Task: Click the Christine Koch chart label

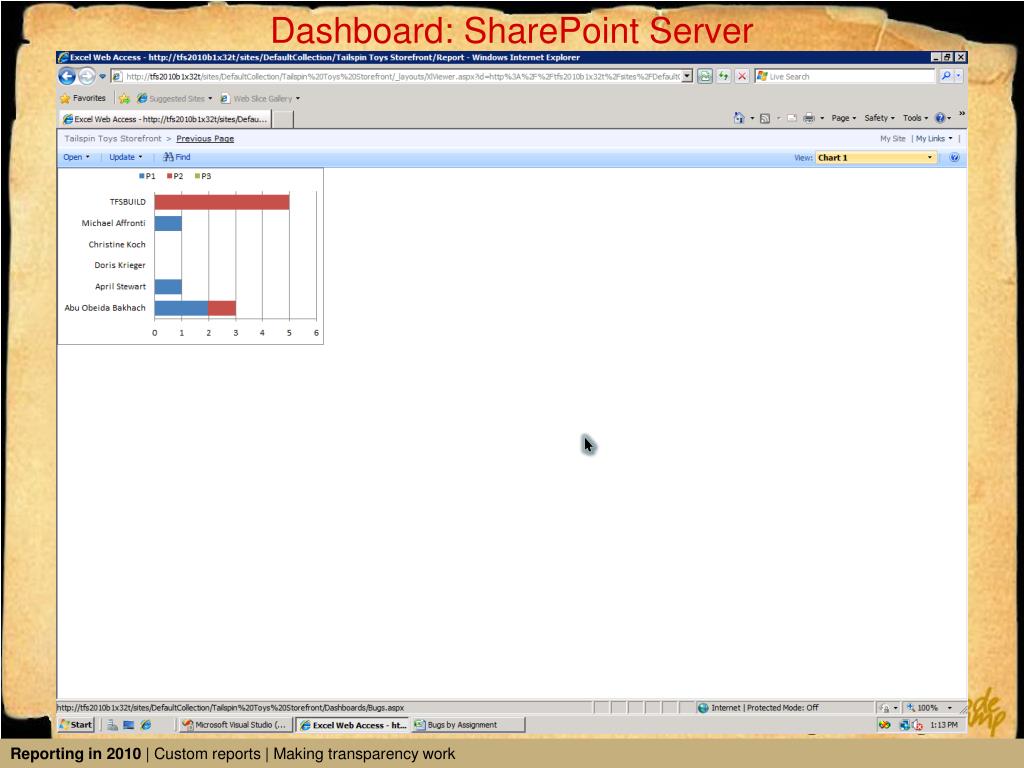Action: click(117, 244)
